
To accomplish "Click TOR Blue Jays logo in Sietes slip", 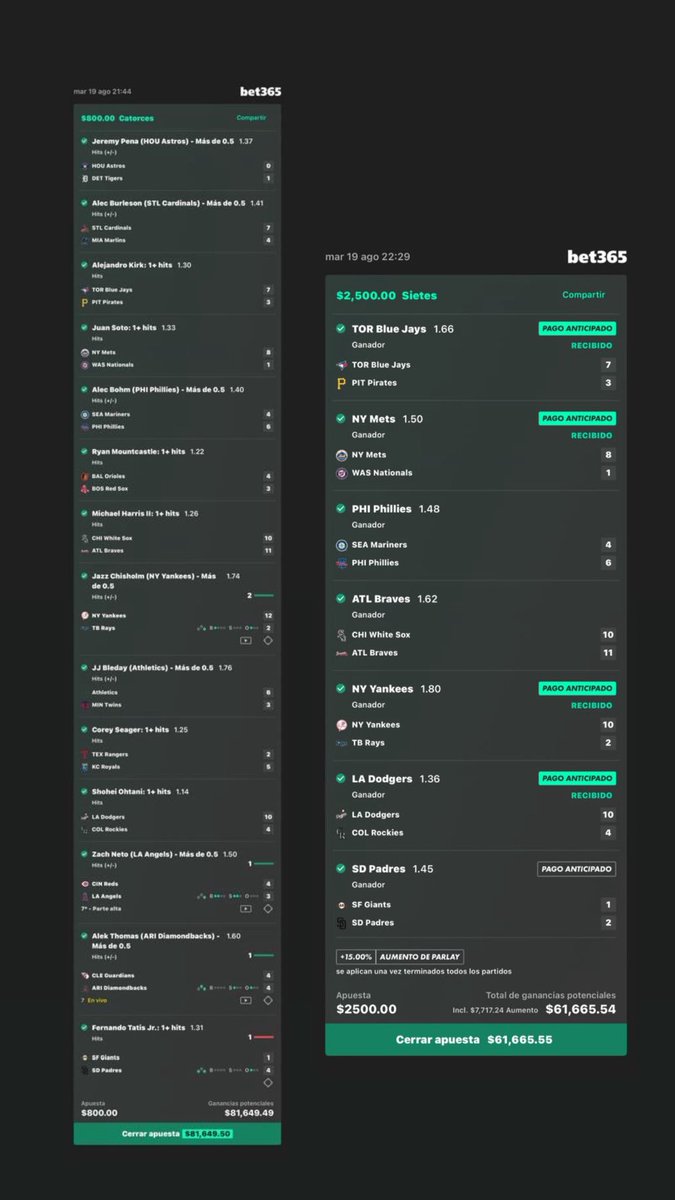I will click(x=342, y=365).
